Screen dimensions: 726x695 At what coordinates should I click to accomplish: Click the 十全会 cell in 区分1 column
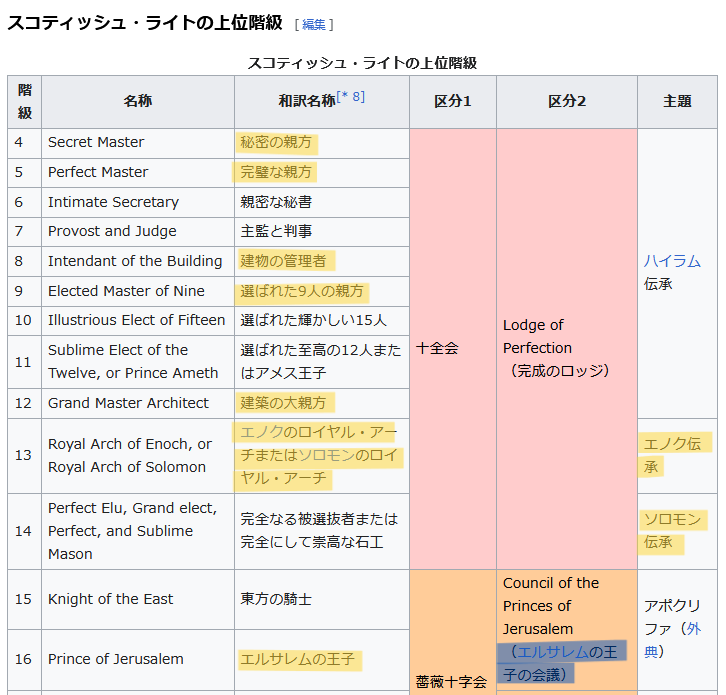click(437, 348)
